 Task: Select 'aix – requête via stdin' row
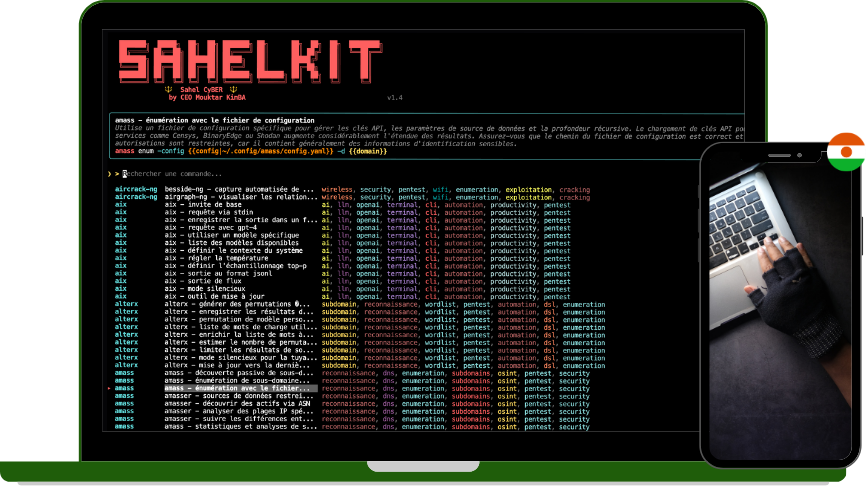(x=342, y=212)
